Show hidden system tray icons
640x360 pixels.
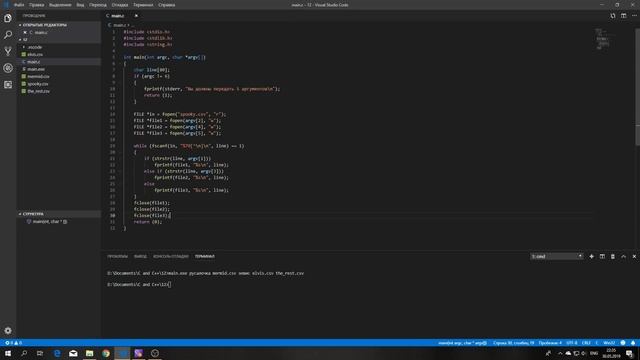click(x=560, y=353)
